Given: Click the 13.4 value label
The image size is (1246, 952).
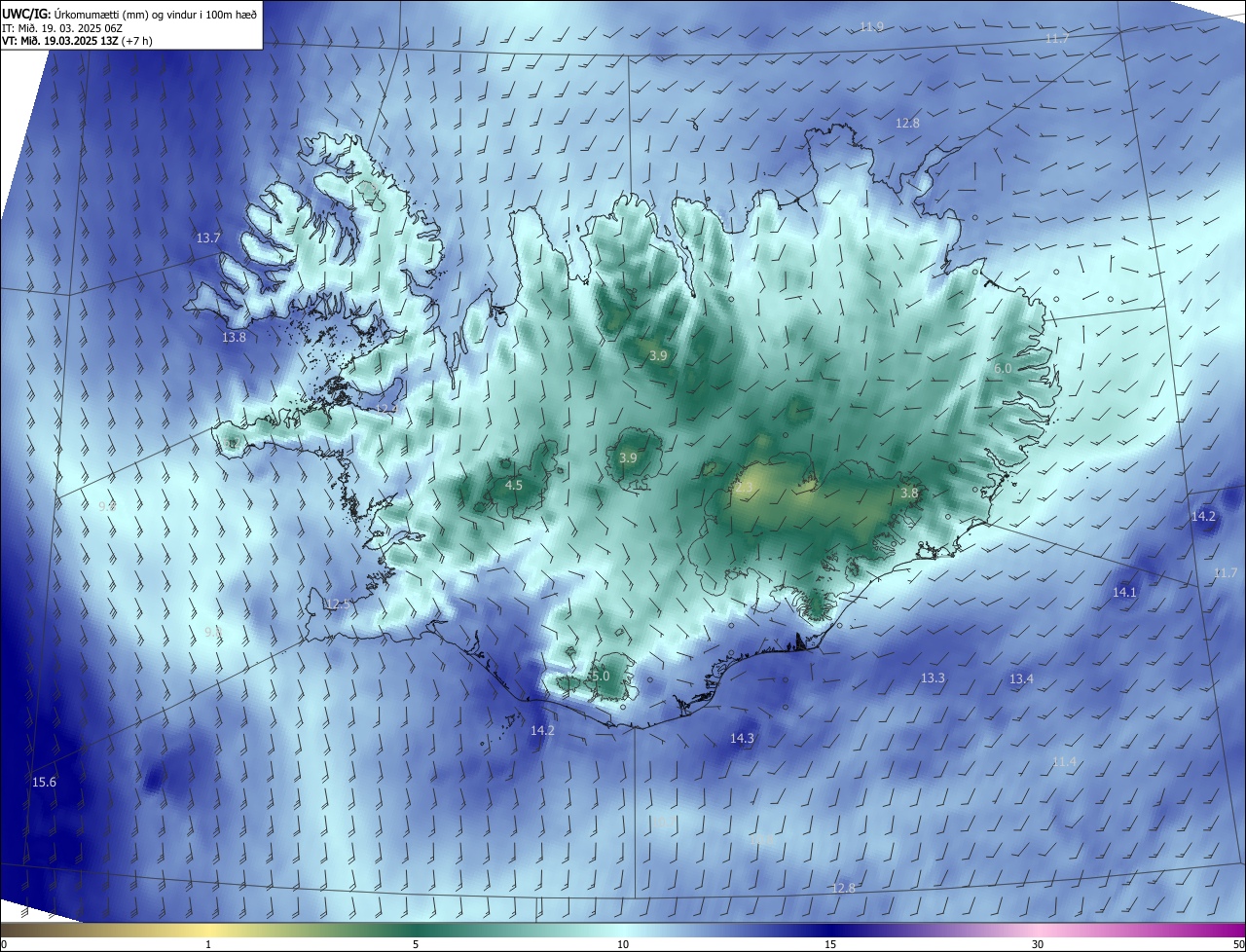Looking at the screenshot, I should [x=1021, y=678].
